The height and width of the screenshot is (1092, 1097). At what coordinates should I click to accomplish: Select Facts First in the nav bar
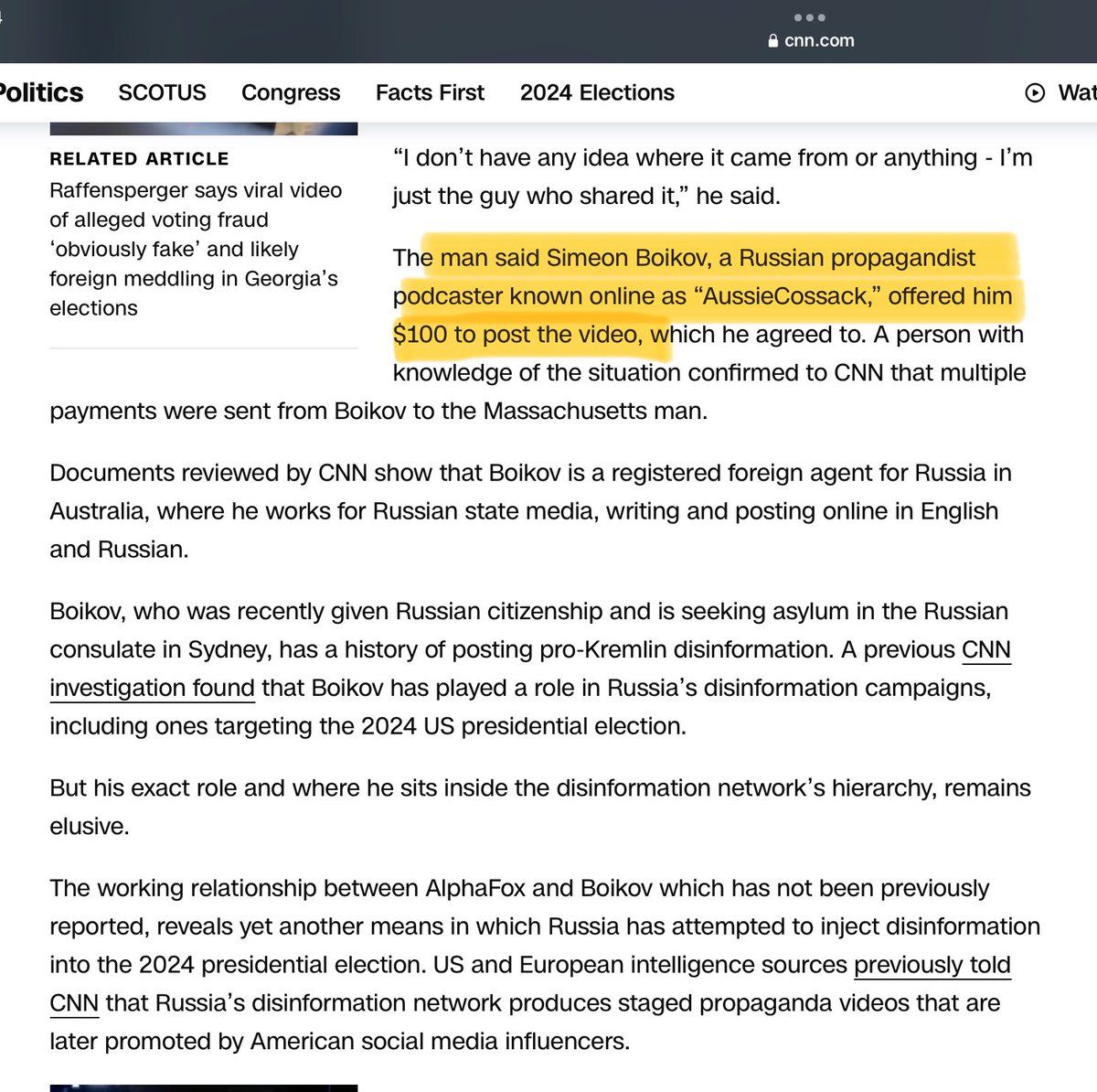(x=430, y=92)
